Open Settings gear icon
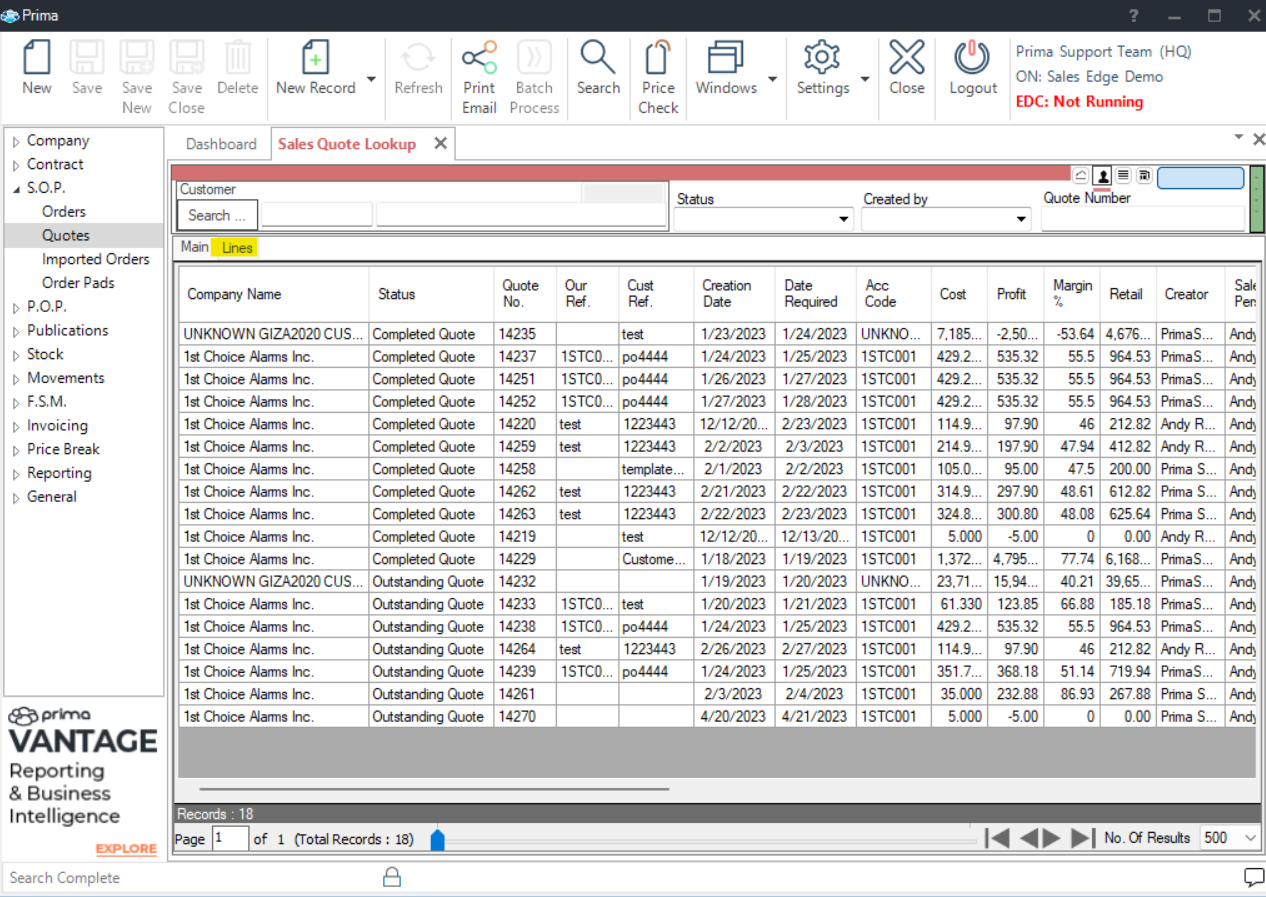 tap(822, 58)
